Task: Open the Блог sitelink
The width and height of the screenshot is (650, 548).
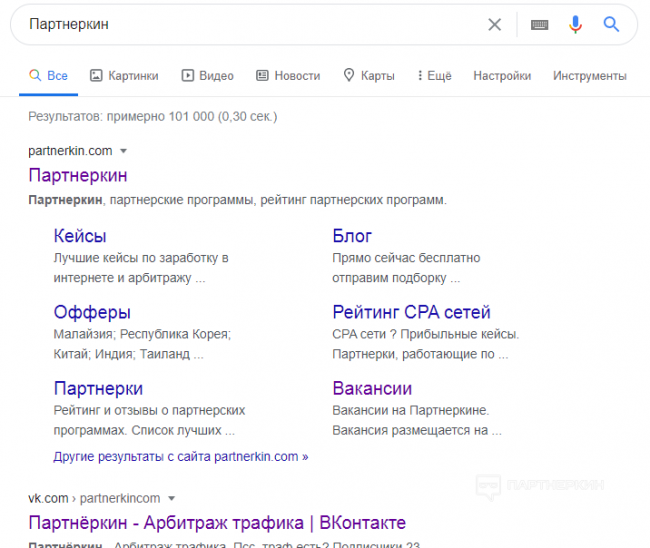Action: tap(352, 236)
